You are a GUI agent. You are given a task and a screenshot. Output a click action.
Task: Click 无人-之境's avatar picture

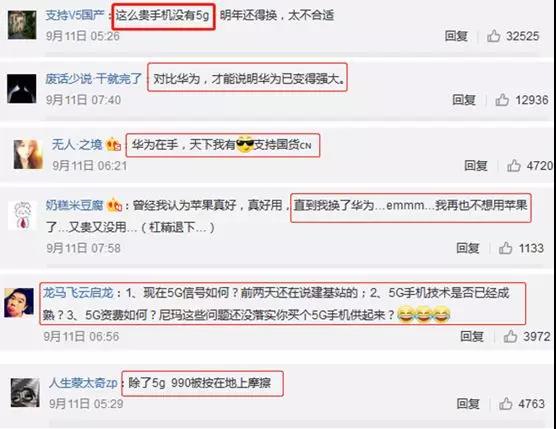tap(28, 155)
